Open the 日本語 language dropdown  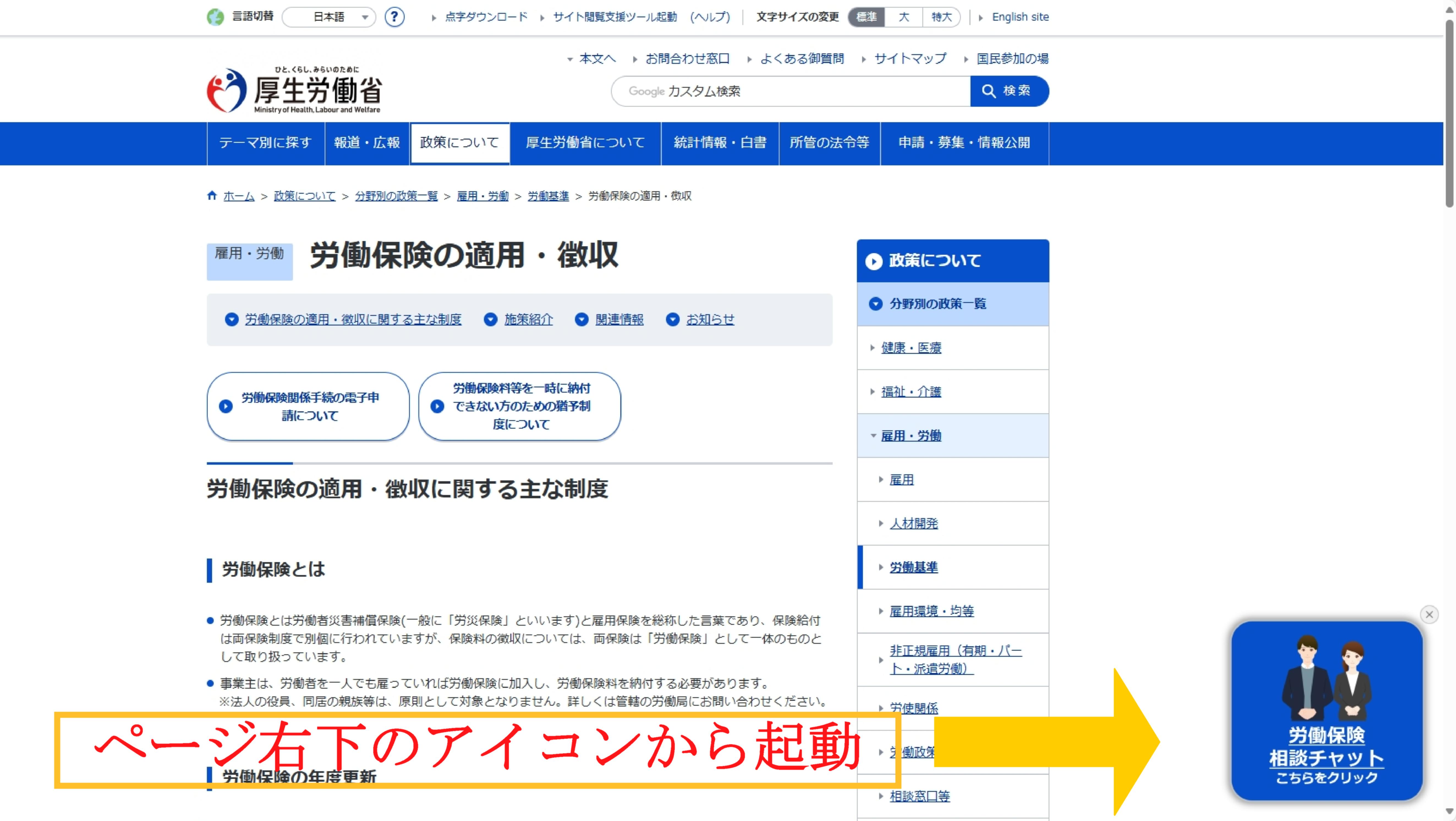tap(329, 17)
